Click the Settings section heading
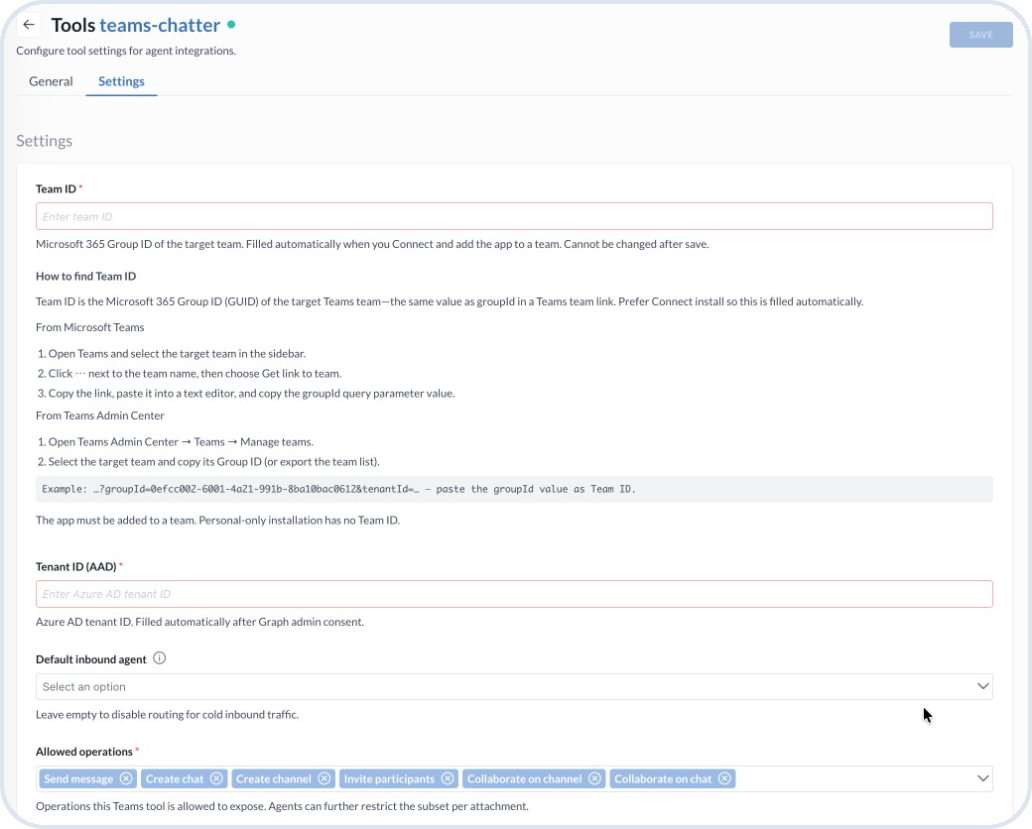This screenshot has height=829, width=1032. [x=44, y=141]
